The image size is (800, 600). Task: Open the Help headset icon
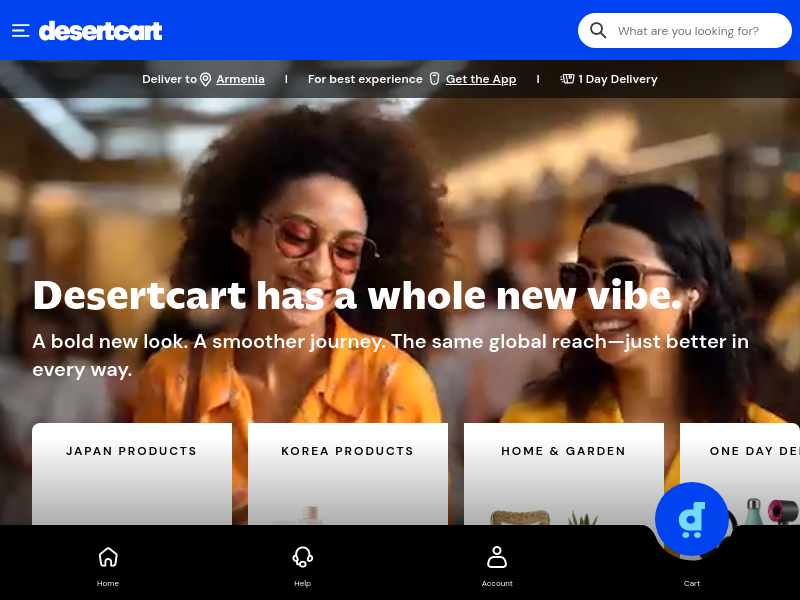click(x=303, y=557)
